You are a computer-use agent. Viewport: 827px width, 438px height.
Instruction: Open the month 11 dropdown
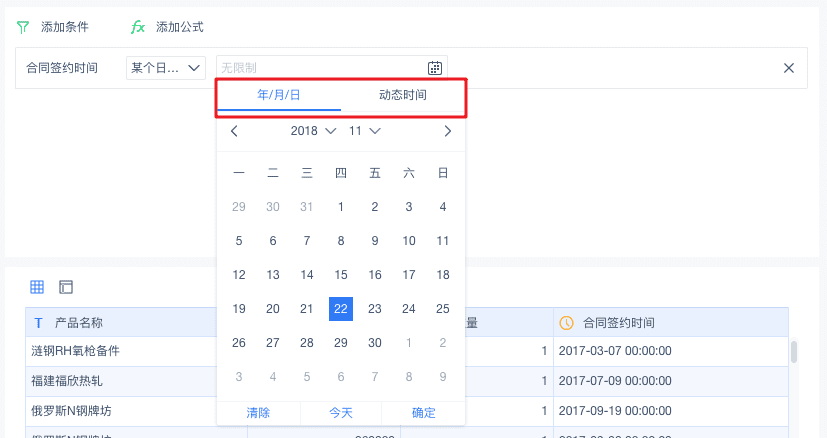pos(365,131)
